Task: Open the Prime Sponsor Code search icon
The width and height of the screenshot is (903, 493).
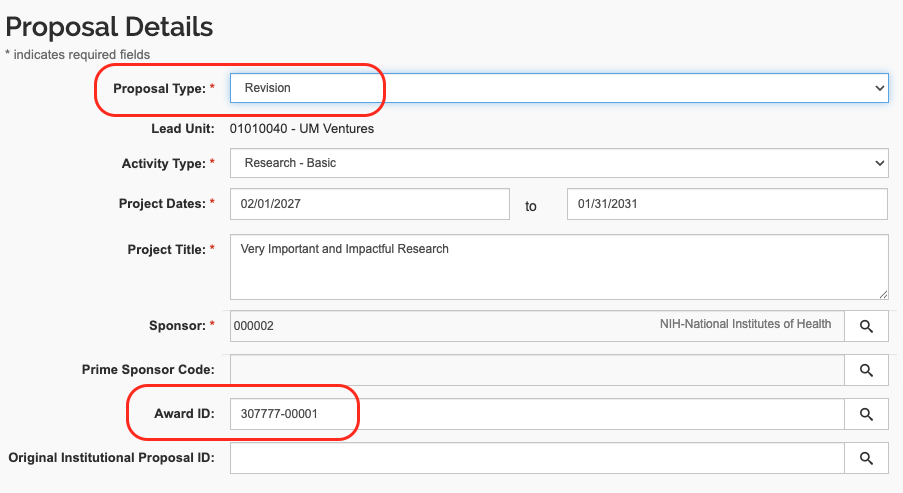Action: [x=866, y=370]
